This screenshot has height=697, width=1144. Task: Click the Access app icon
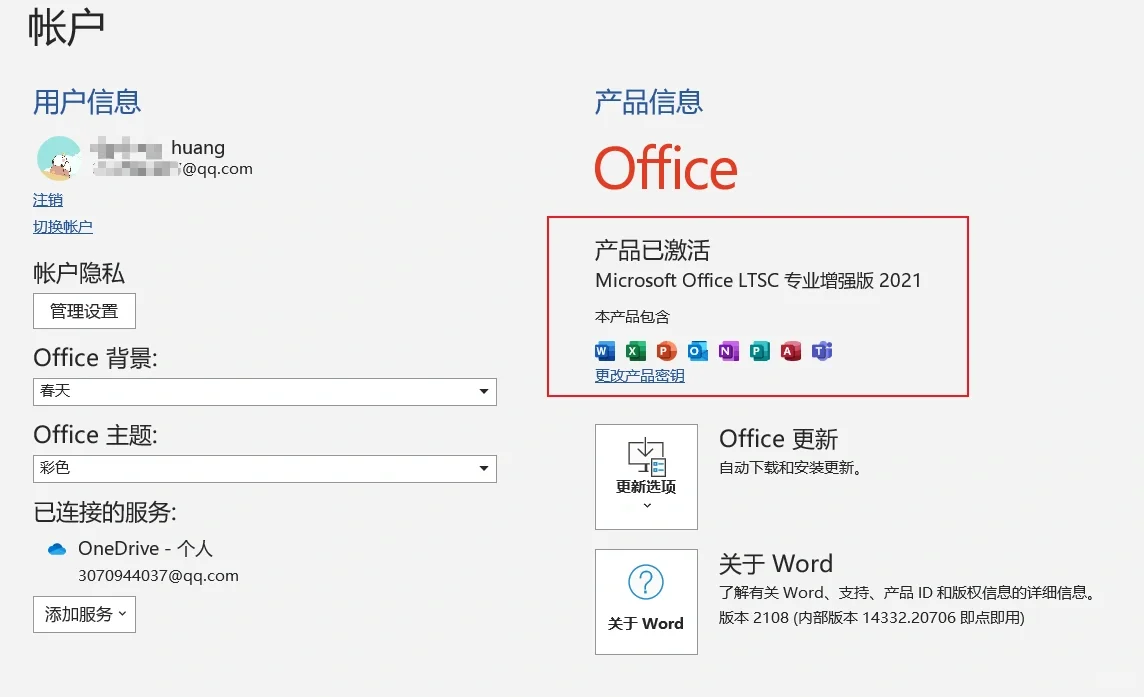[790, 352]
